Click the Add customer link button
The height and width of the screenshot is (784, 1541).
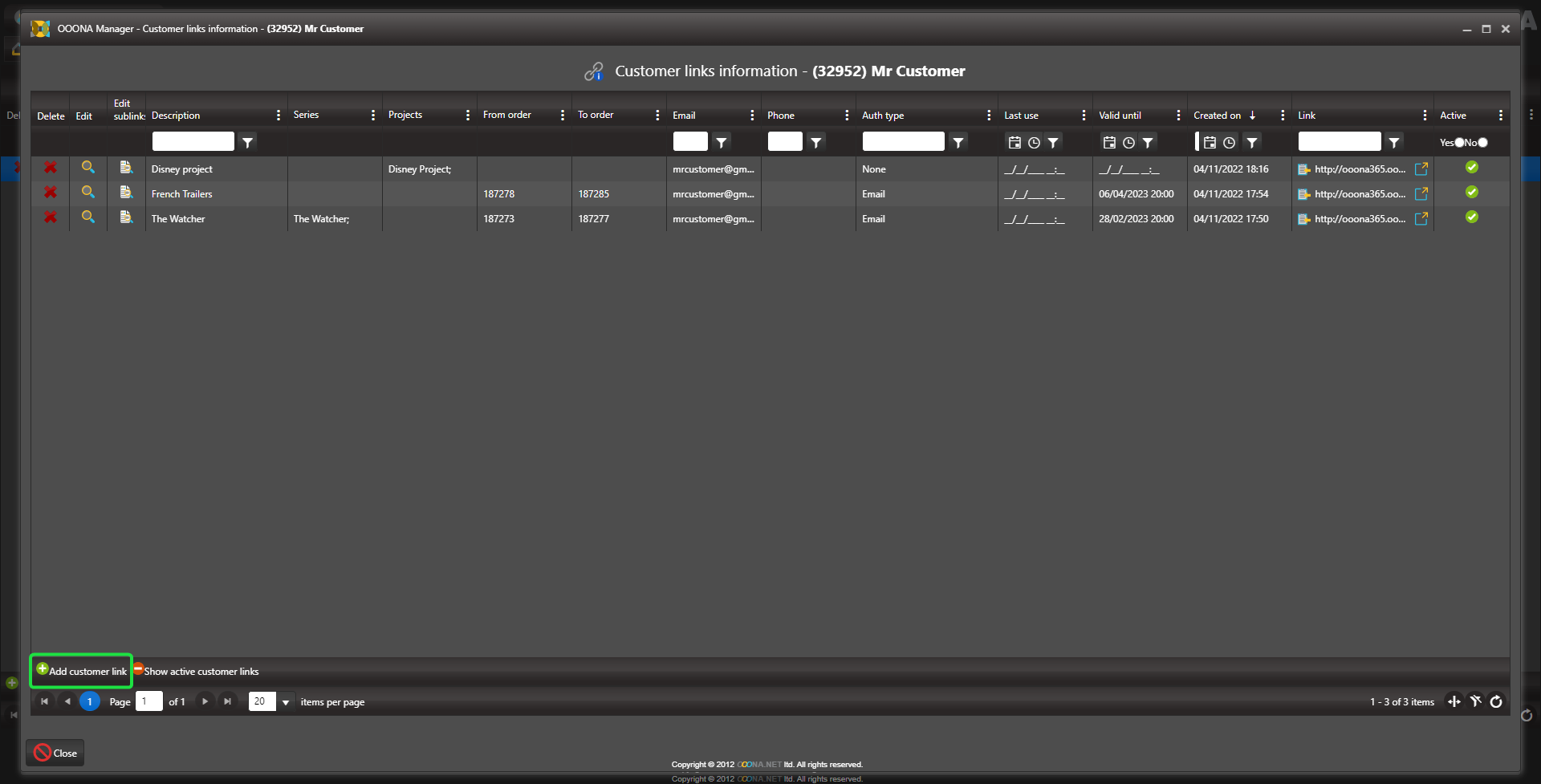81,671
